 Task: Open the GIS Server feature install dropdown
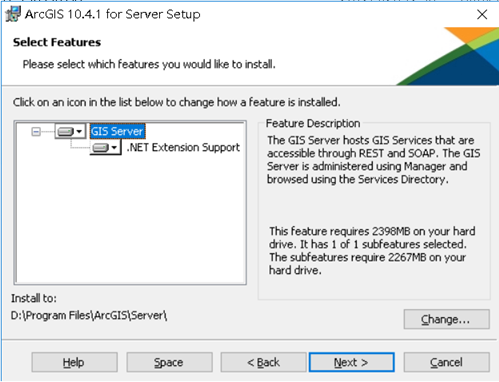coord(70,131)
